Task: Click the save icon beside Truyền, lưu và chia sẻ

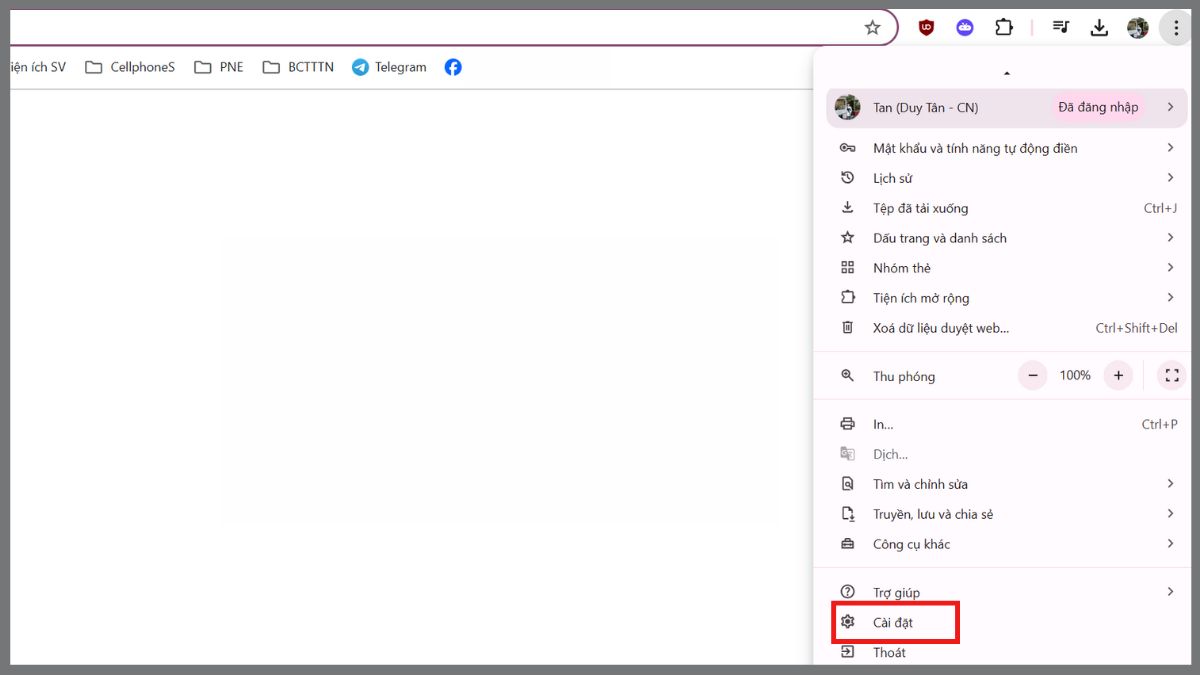Action: click(847, 514)
